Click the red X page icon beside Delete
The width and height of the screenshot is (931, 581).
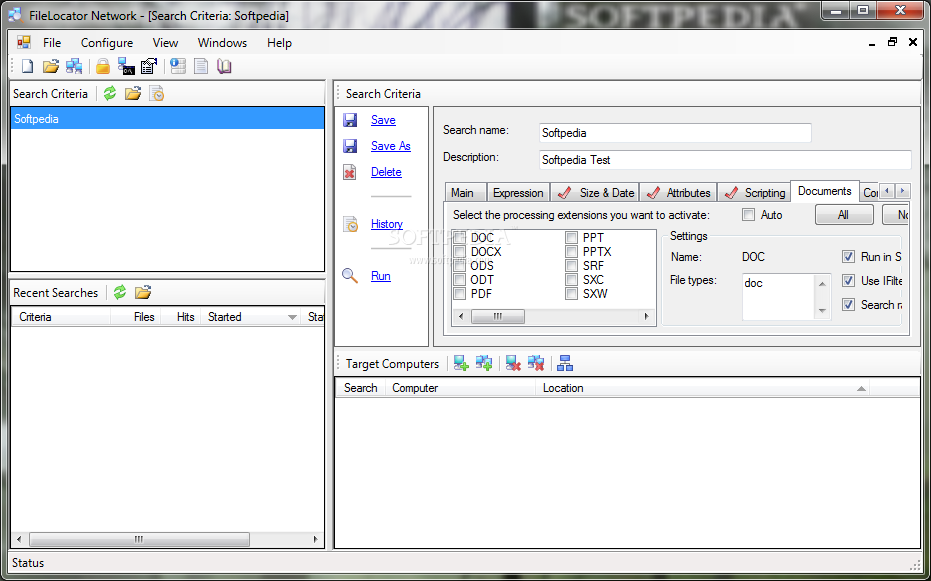coord(350,172)
